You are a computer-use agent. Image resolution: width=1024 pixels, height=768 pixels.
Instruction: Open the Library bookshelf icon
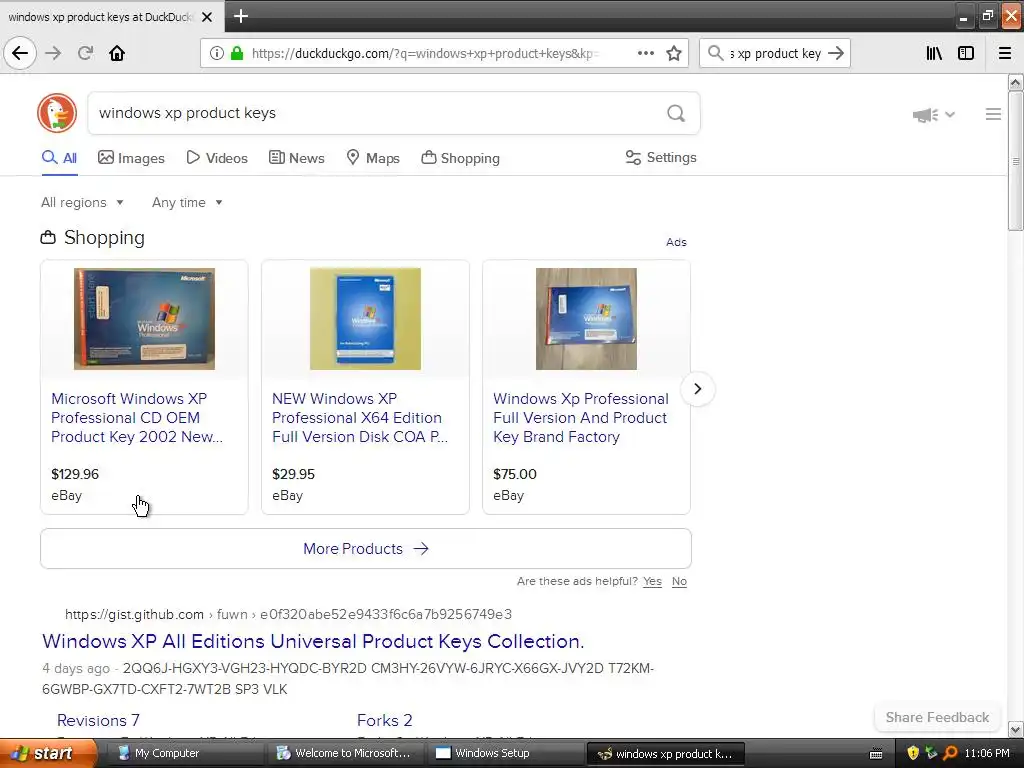(x=934, y=53)
